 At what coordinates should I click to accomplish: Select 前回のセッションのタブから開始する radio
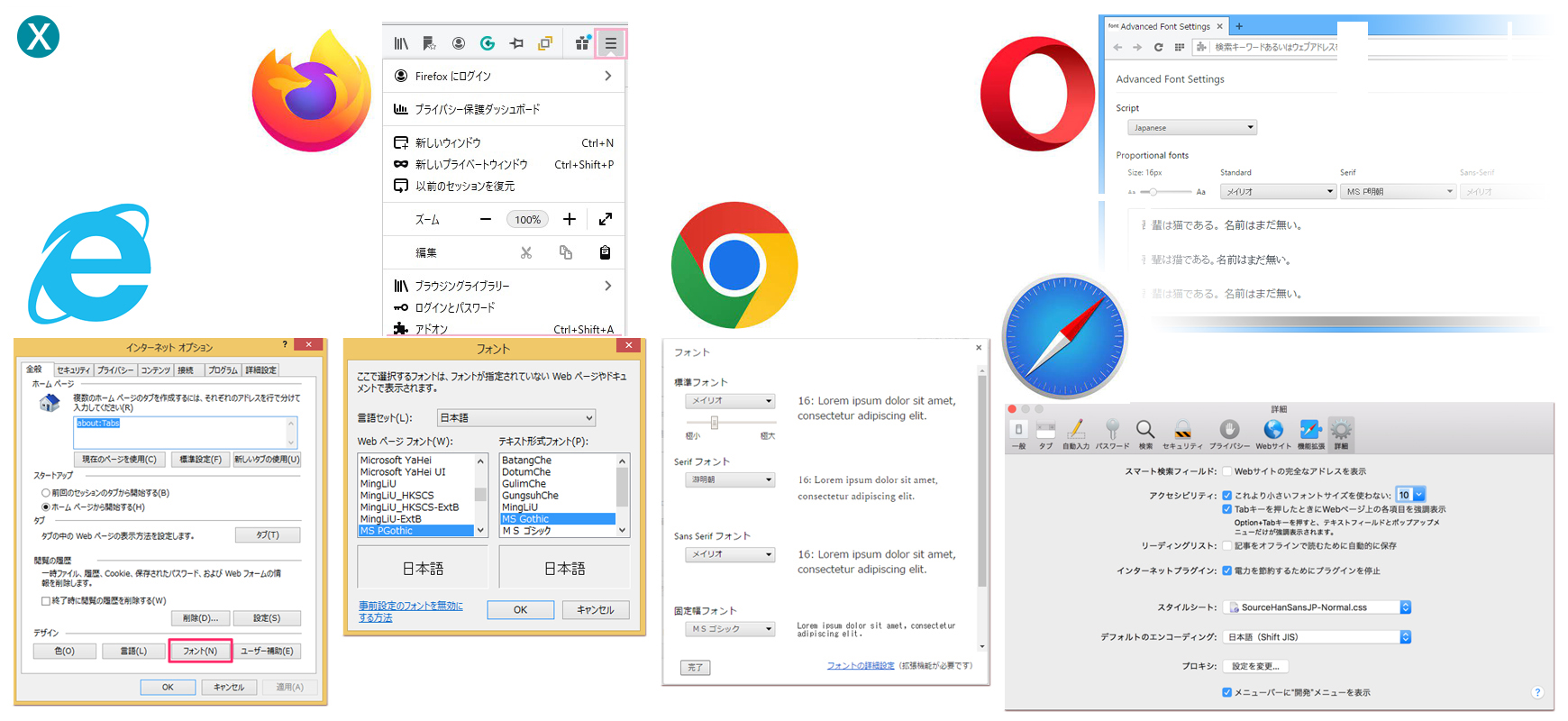[46, 493]
